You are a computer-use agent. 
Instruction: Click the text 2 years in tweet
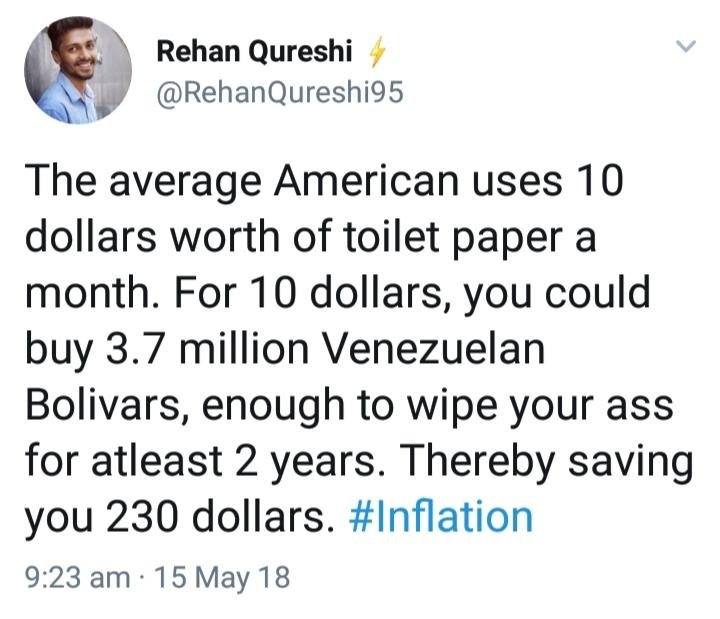[310, 461]
